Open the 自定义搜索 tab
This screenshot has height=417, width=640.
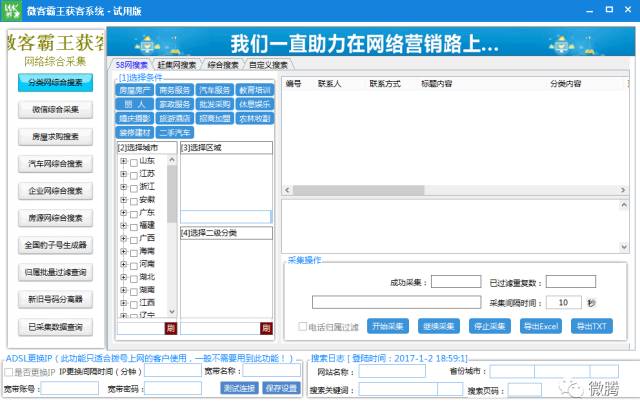[x=268, y=65]
